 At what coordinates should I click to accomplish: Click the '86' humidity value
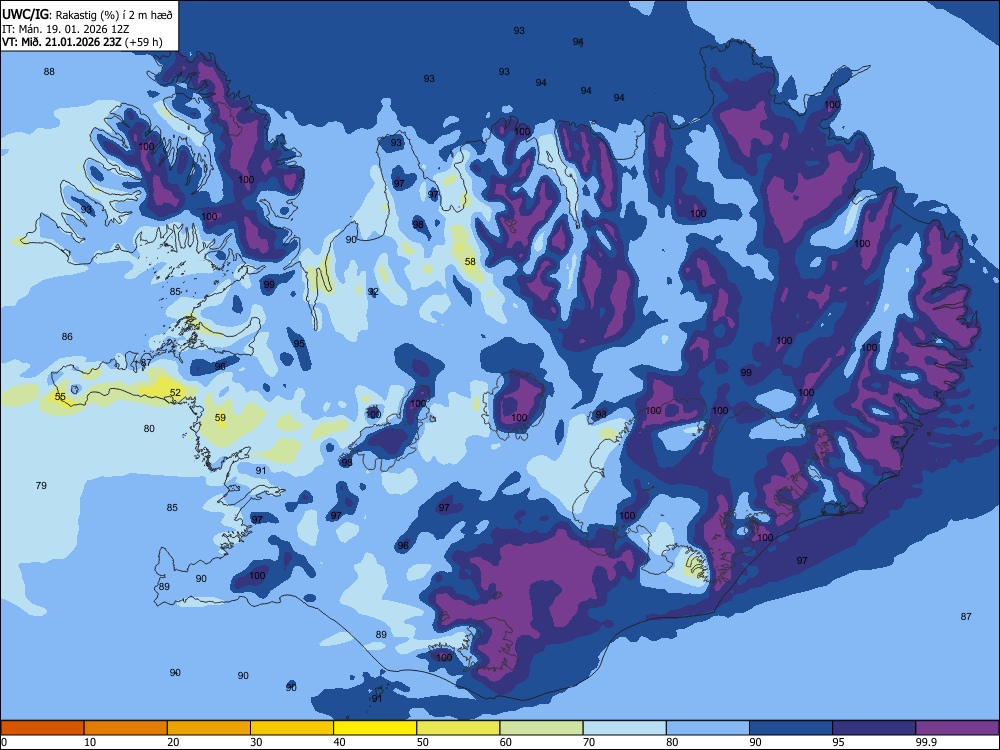[67, 336]
